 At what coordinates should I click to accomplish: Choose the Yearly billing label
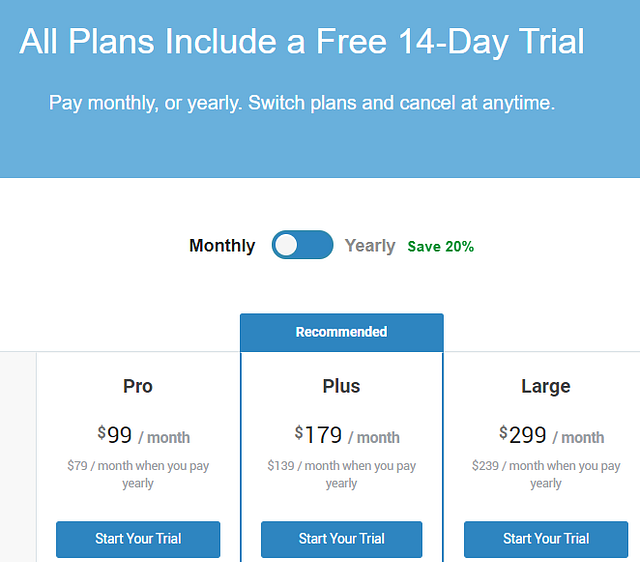coord(370,245)
